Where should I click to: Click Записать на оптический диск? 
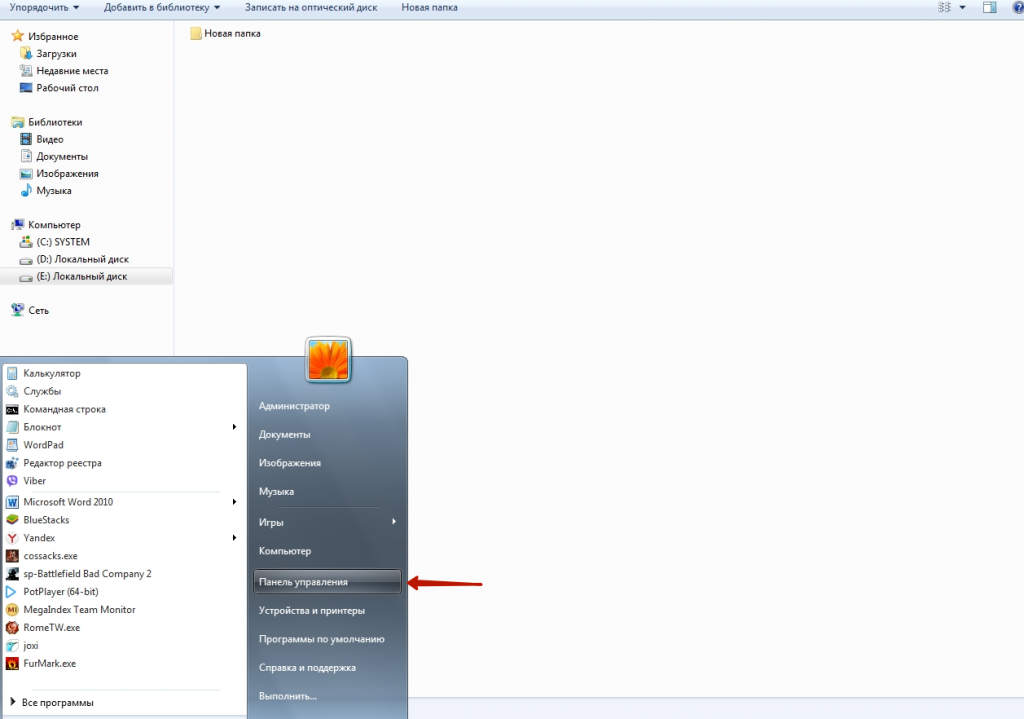(x=312, y=8)
